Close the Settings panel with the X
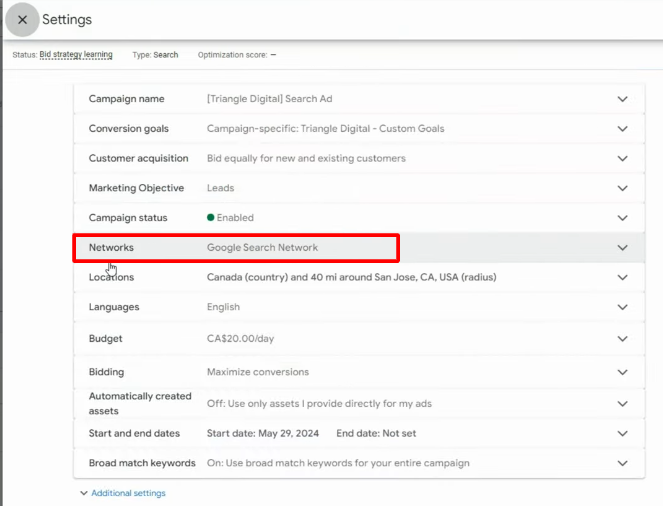The height and width of the screenshot is (506, 663). coord(22,19)
